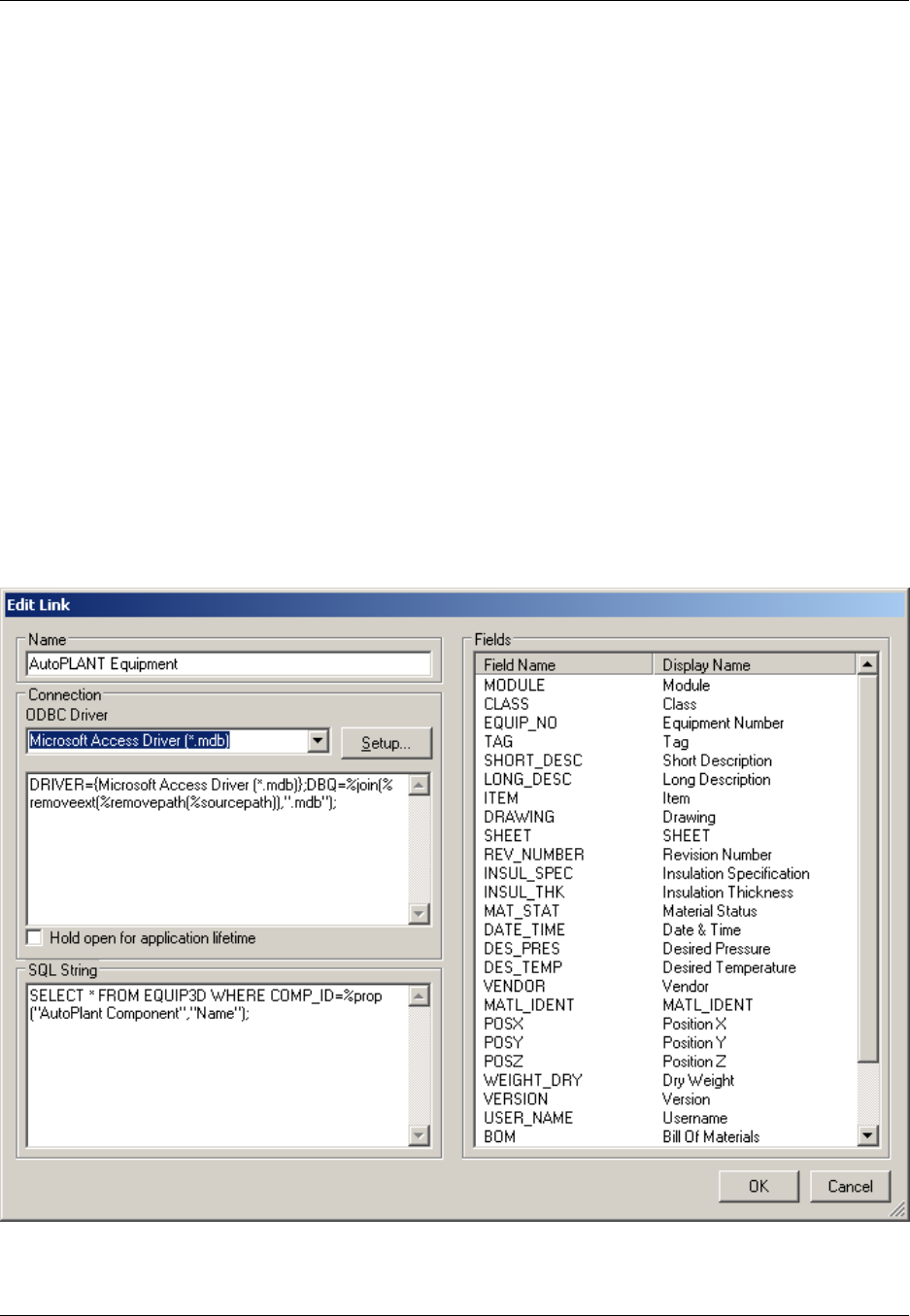Select the POSZ field row
910x1316 pixels.
tap(666, 1062)
